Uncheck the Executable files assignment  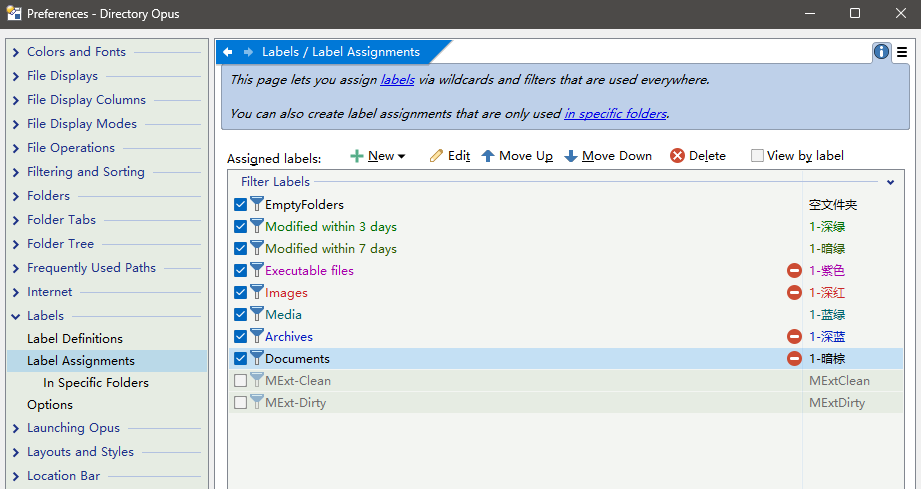click(240, 271)
